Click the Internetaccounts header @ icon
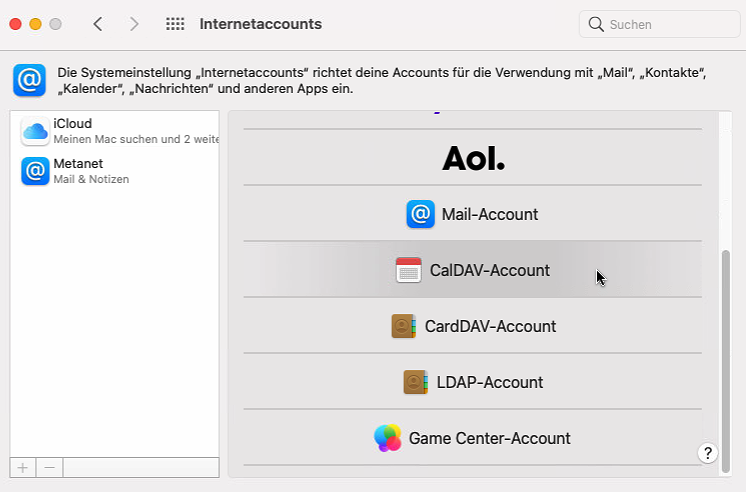Image resolution: width=746 pixels, height=492 pixels. 29,80
